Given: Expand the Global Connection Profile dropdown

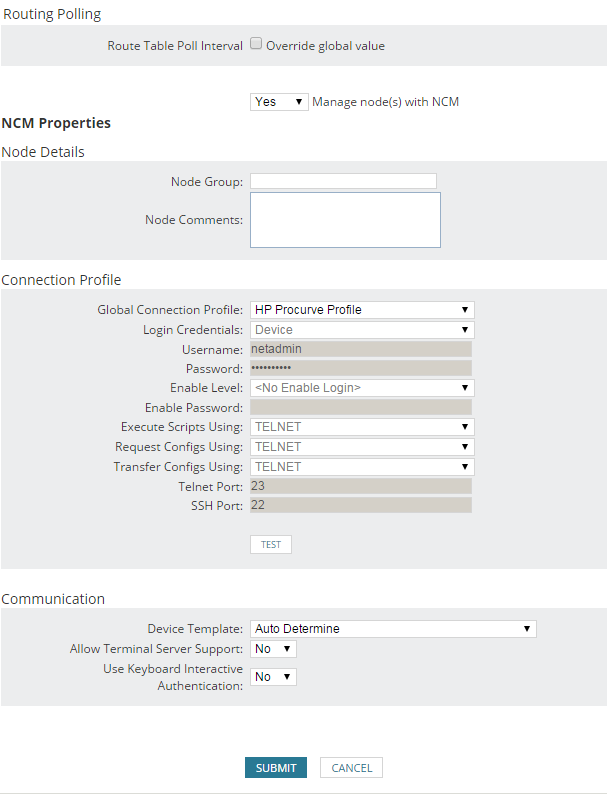Looking at the screenshot, I should (x=362, y=310).
